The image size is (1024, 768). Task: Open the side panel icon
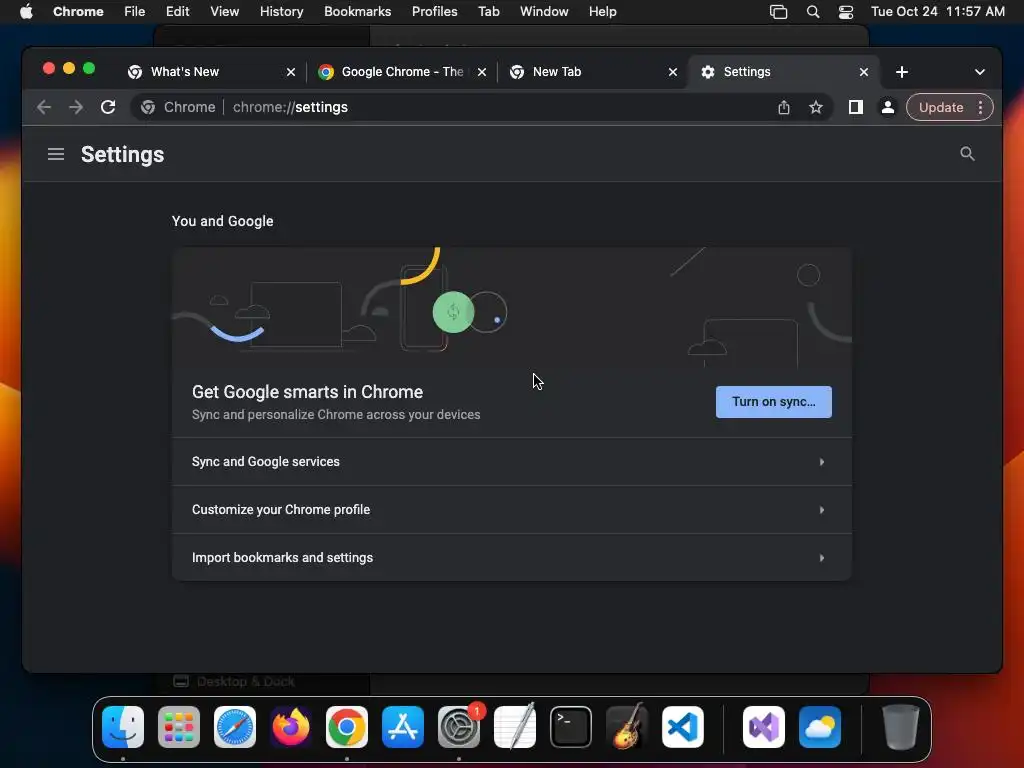(856, 107)
